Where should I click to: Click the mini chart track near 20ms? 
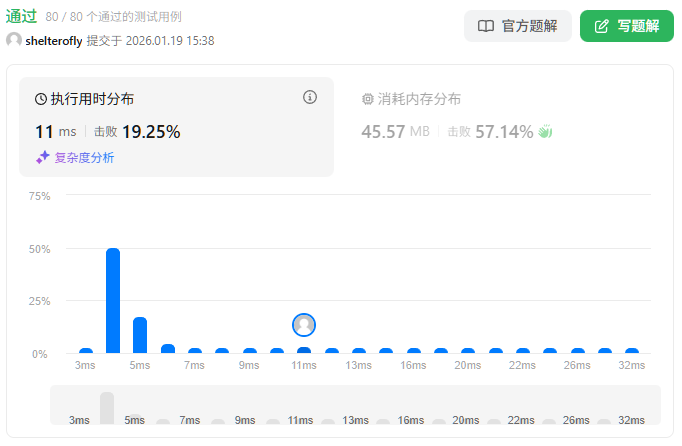[467, 420]
